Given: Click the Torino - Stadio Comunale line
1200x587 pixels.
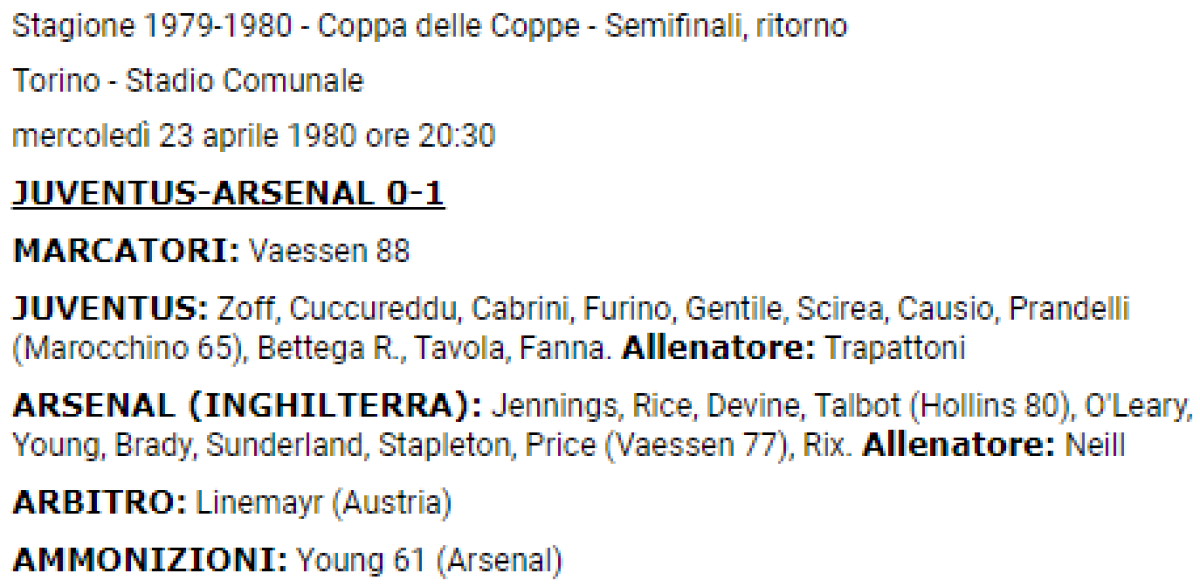Looking at the screenshot, I should click(x=188, y=81).
